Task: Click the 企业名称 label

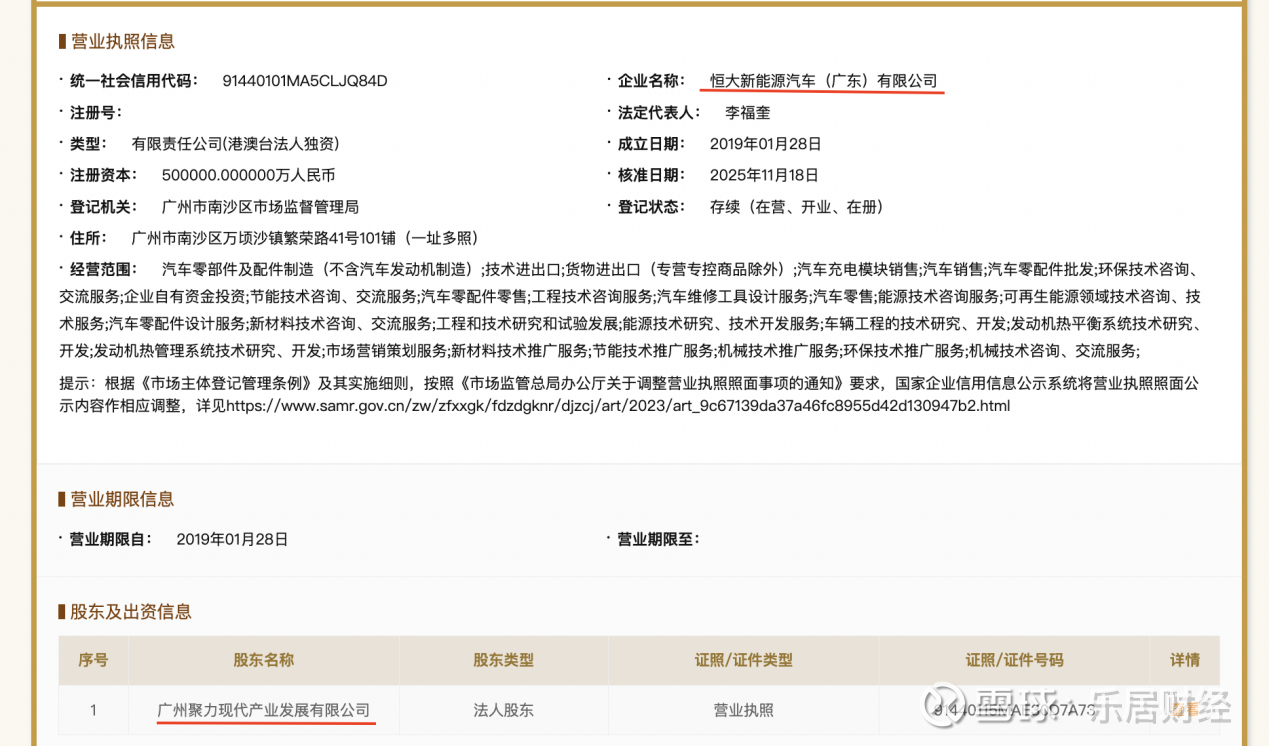Action: pyautogui.click(x=651, y=81)
